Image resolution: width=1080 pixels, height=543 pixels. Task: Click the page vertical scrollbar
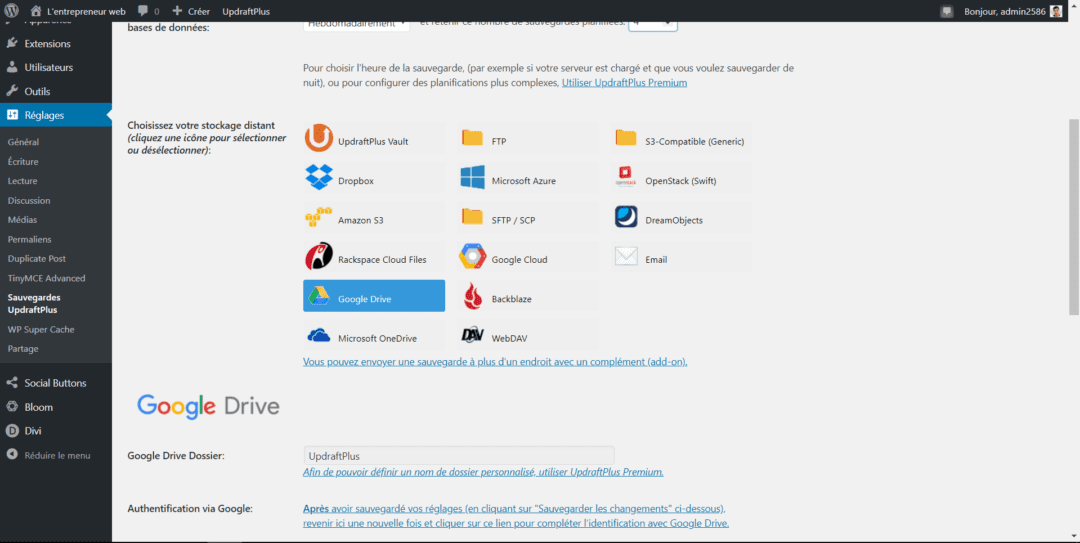(1074, 217)
